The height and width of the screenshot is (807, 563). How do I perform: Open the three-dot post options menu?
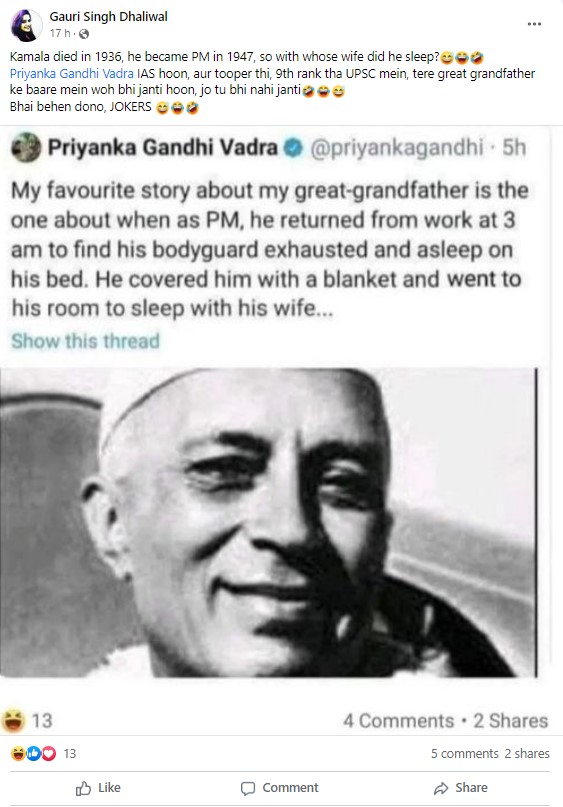click(x=534, y=24)
